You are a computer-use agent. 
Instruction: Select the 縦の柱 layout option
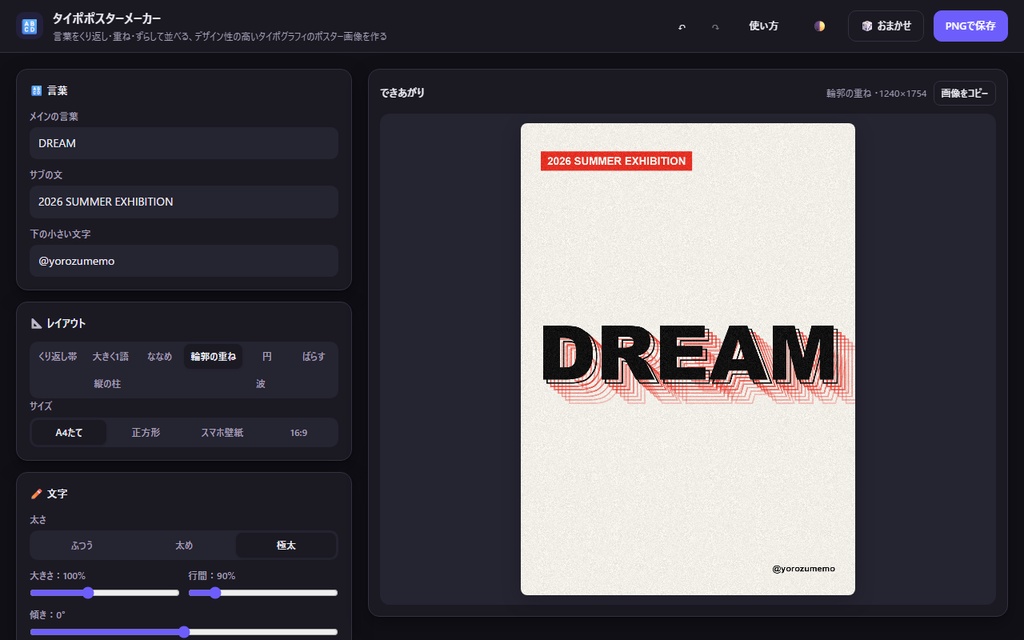click(x=107, y=384)
